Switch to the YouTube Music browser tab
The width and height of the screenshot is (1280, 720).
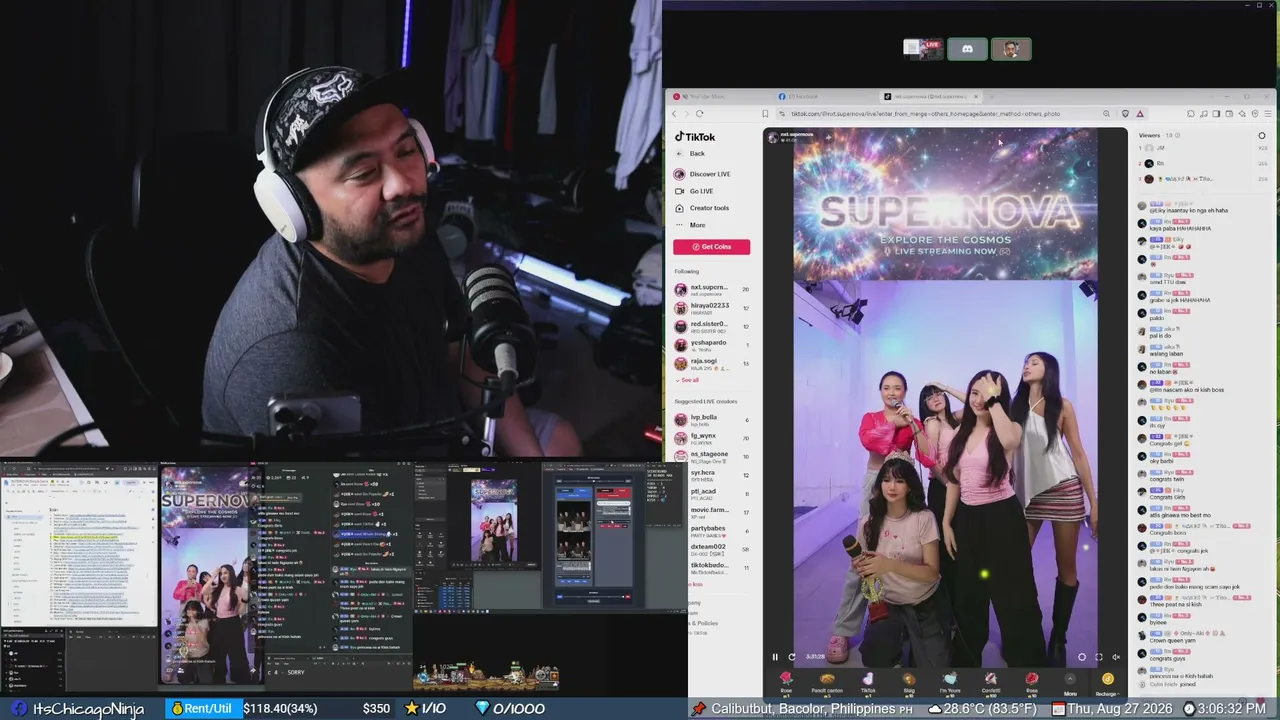pyautogui.click(x=718, y=97)
